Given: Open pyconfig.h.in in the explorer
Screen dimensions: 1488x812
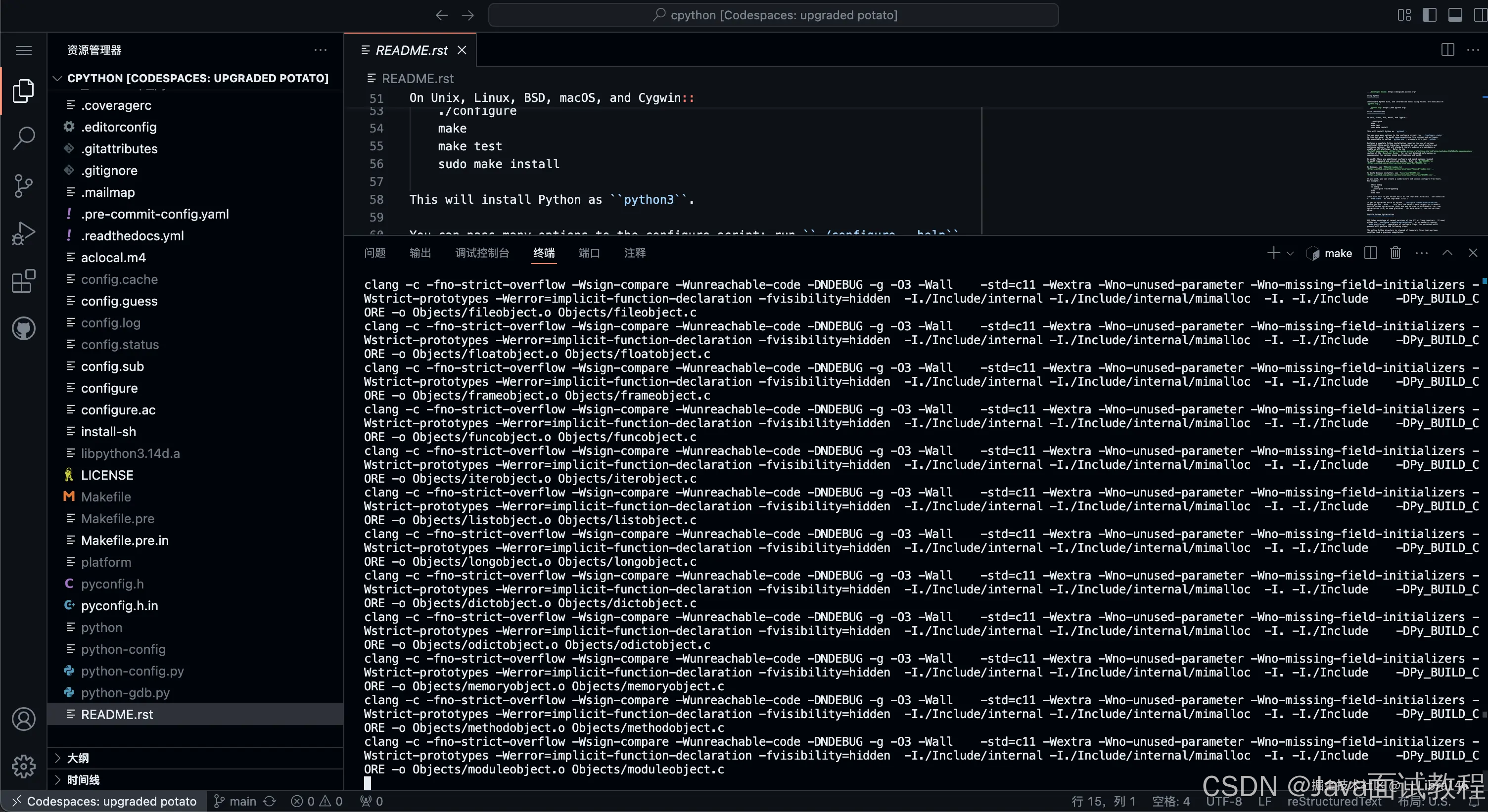Looking at the screenshot, I should pyautogui.click(x=196, y=606).
